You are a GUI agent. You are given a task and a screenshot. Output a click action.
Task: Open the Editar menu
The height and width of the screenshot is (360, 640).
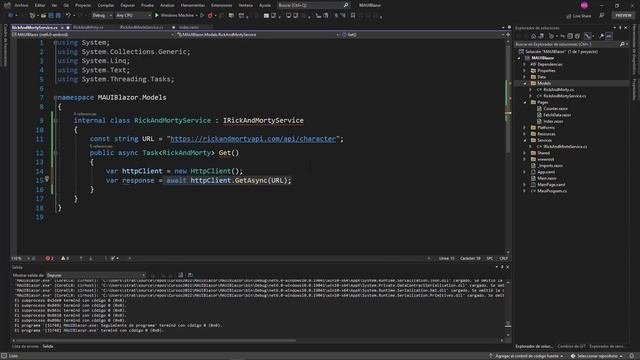(40, 5)
